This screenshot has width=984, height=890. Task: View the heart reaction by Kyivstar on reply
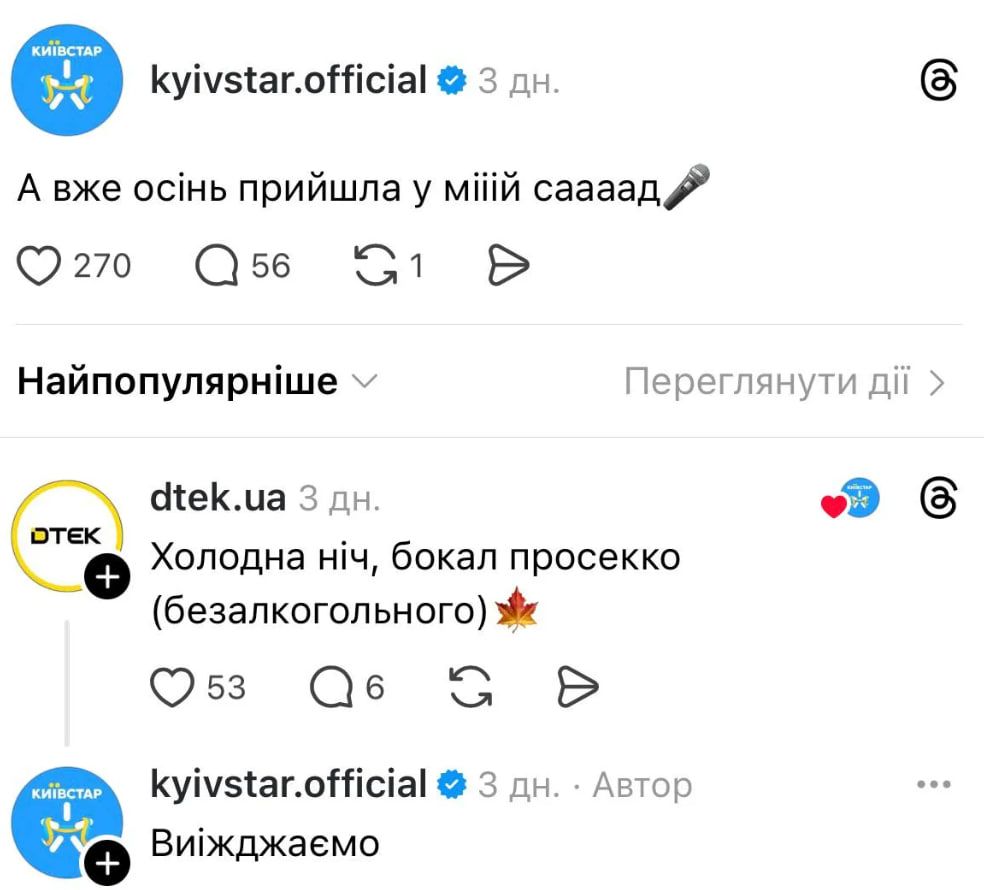pos(851,500)
